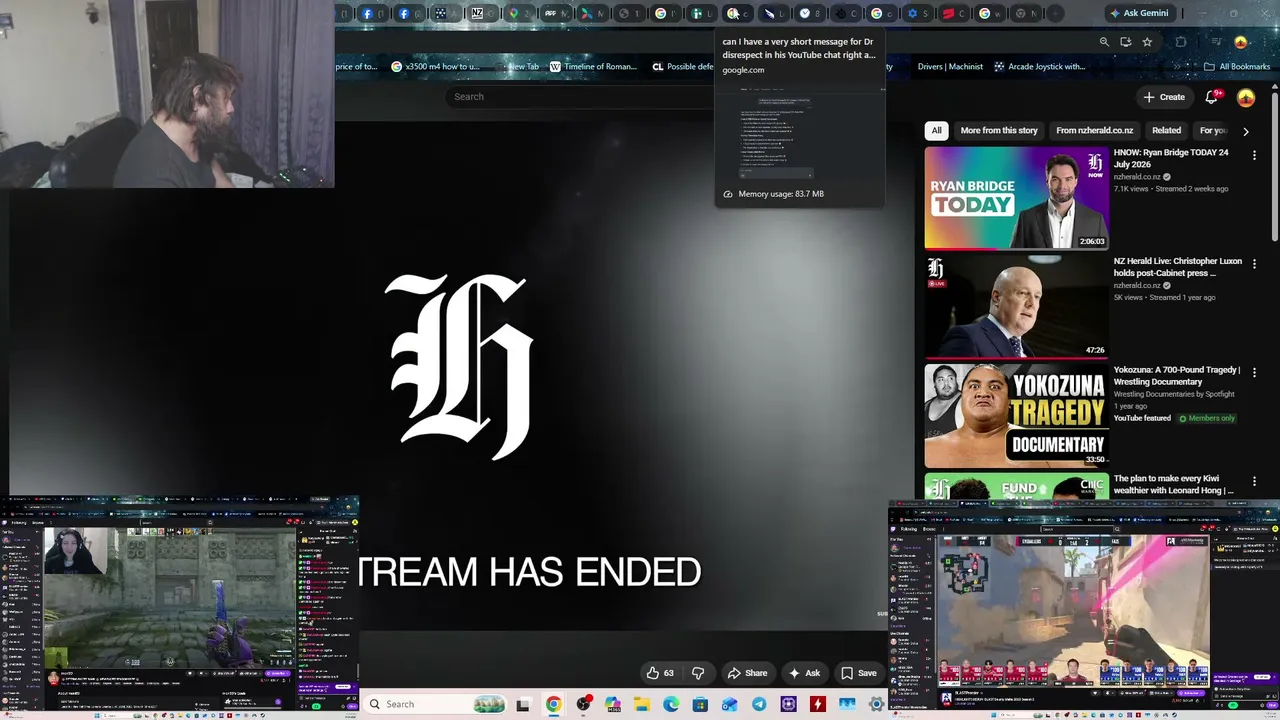Dislike the video
The height and width of the screenshot is (720, 1280).
(x=698, y=673)
